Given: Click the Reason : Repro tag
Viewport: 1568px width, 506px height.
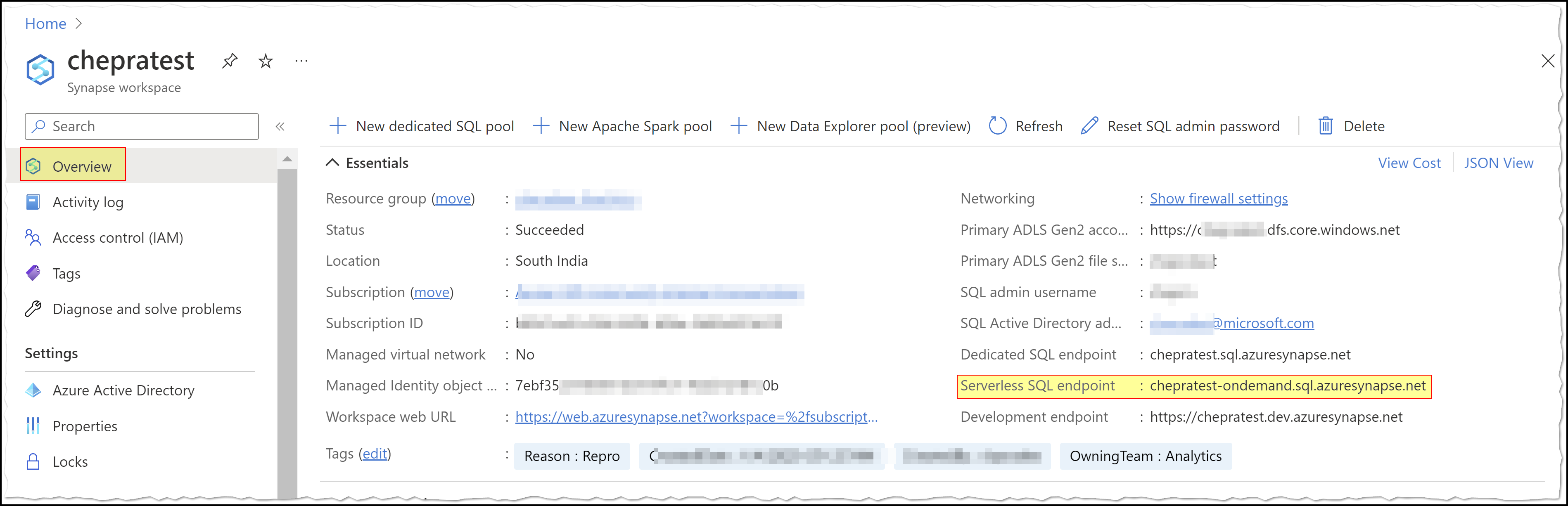Looking at the screenshot, I should (x=572, y=456).
